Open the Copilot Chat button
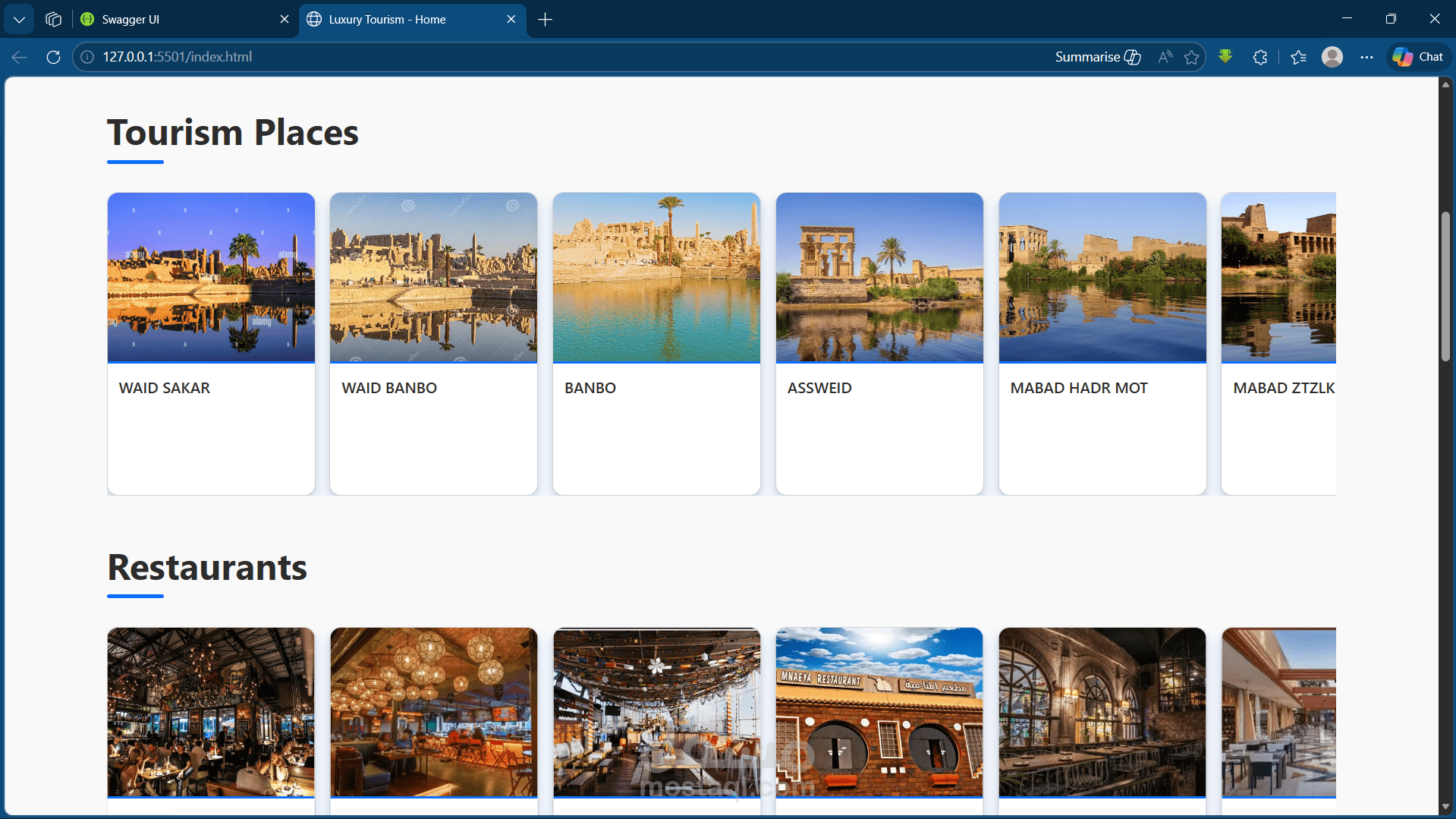 1418,57
